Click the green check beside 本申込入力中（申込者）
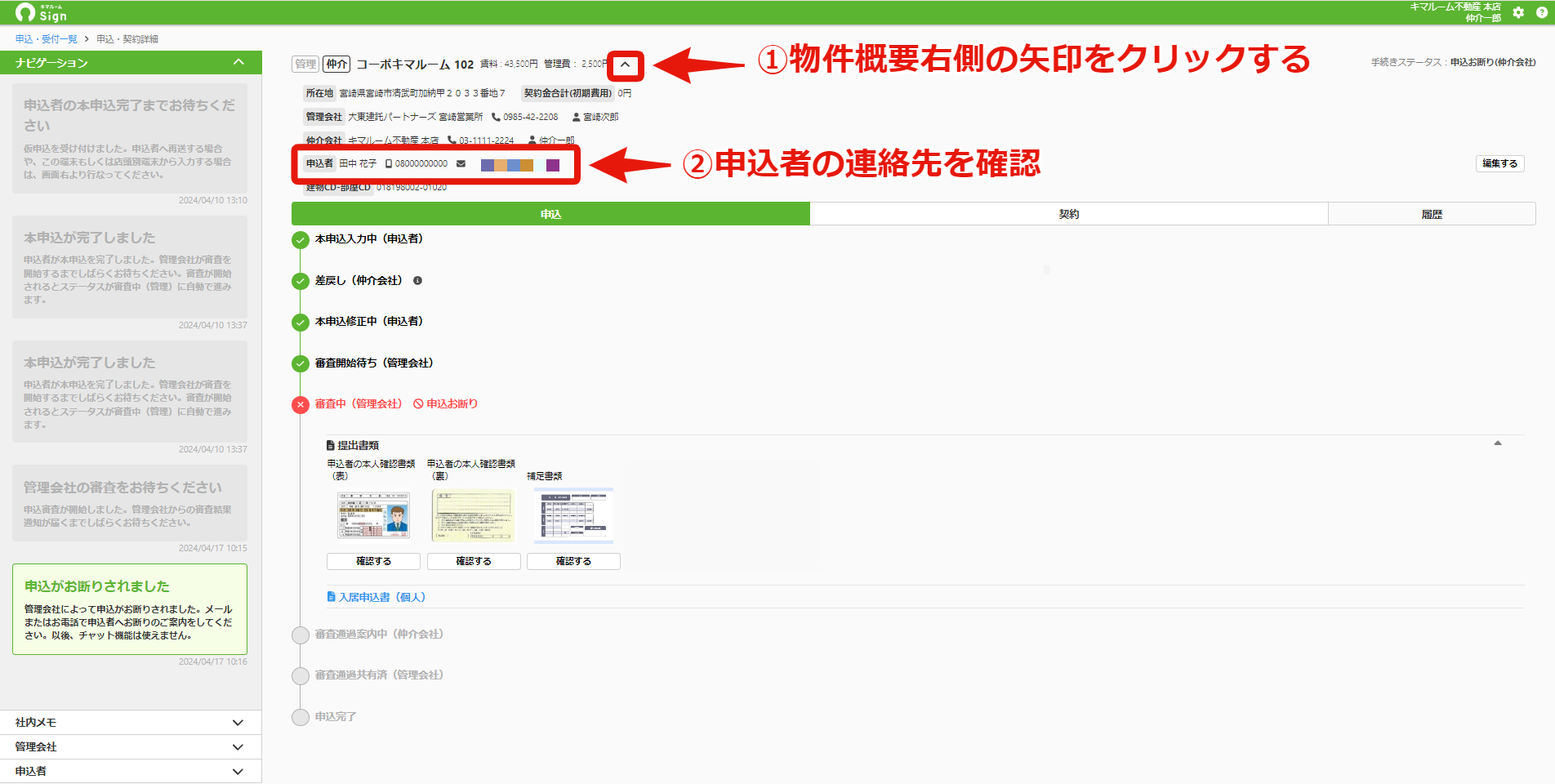The image size is (1555, 784). 301,240
